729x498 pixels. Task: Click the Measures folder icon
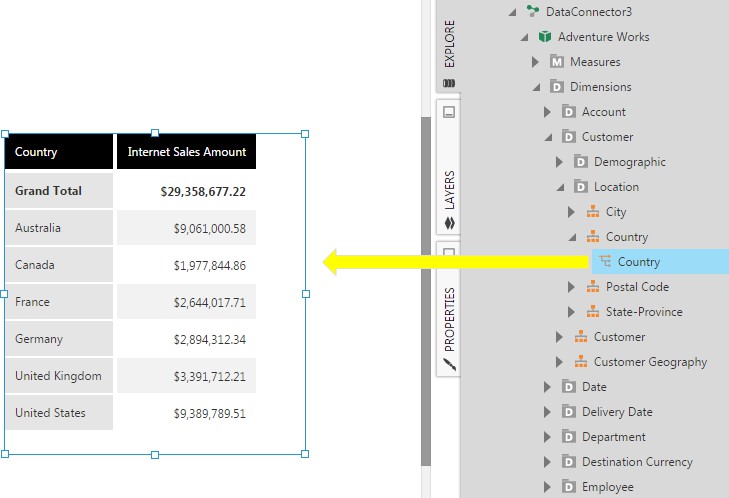(557, 61)
